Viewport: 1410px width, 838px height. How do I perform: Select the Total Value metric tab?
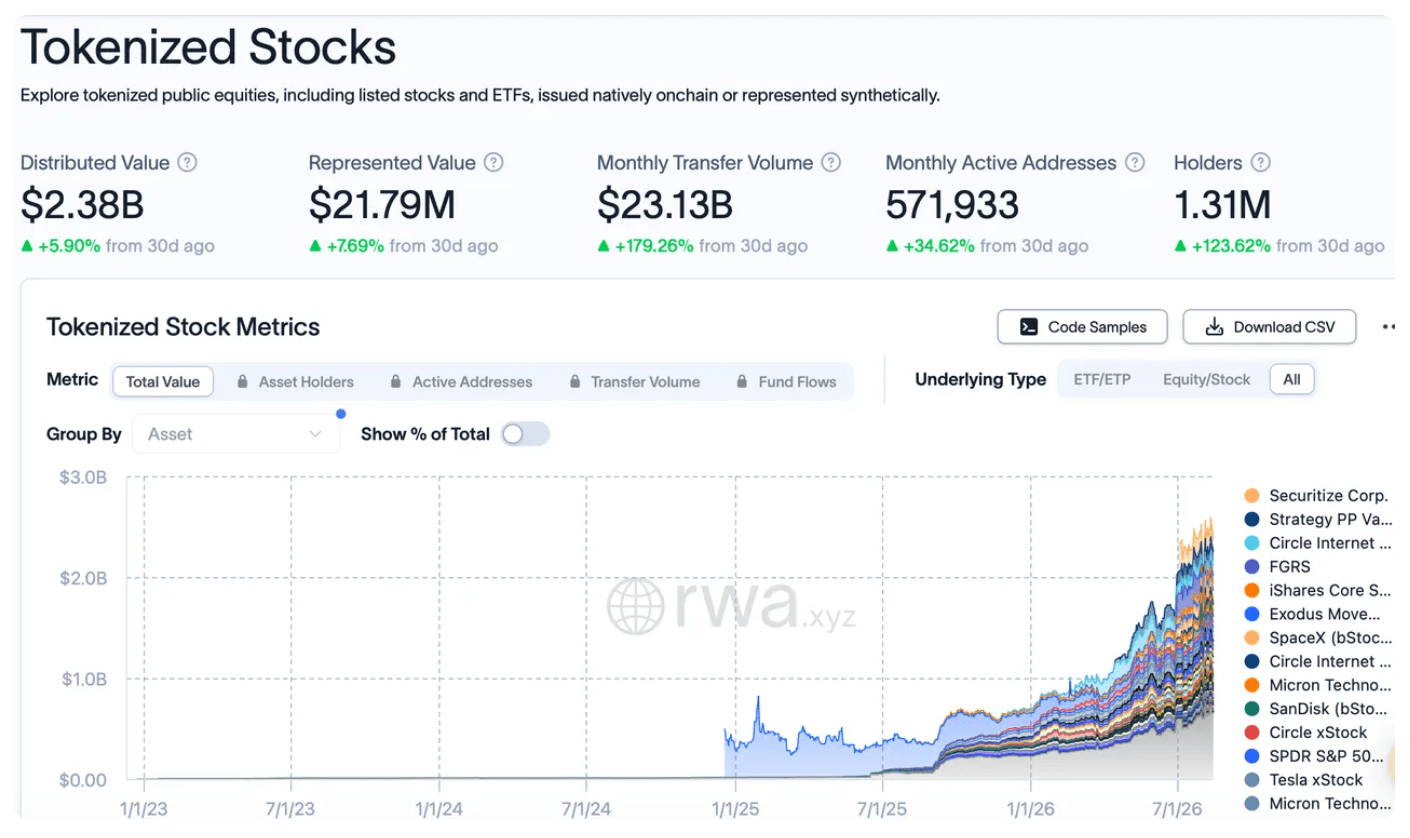163,381
